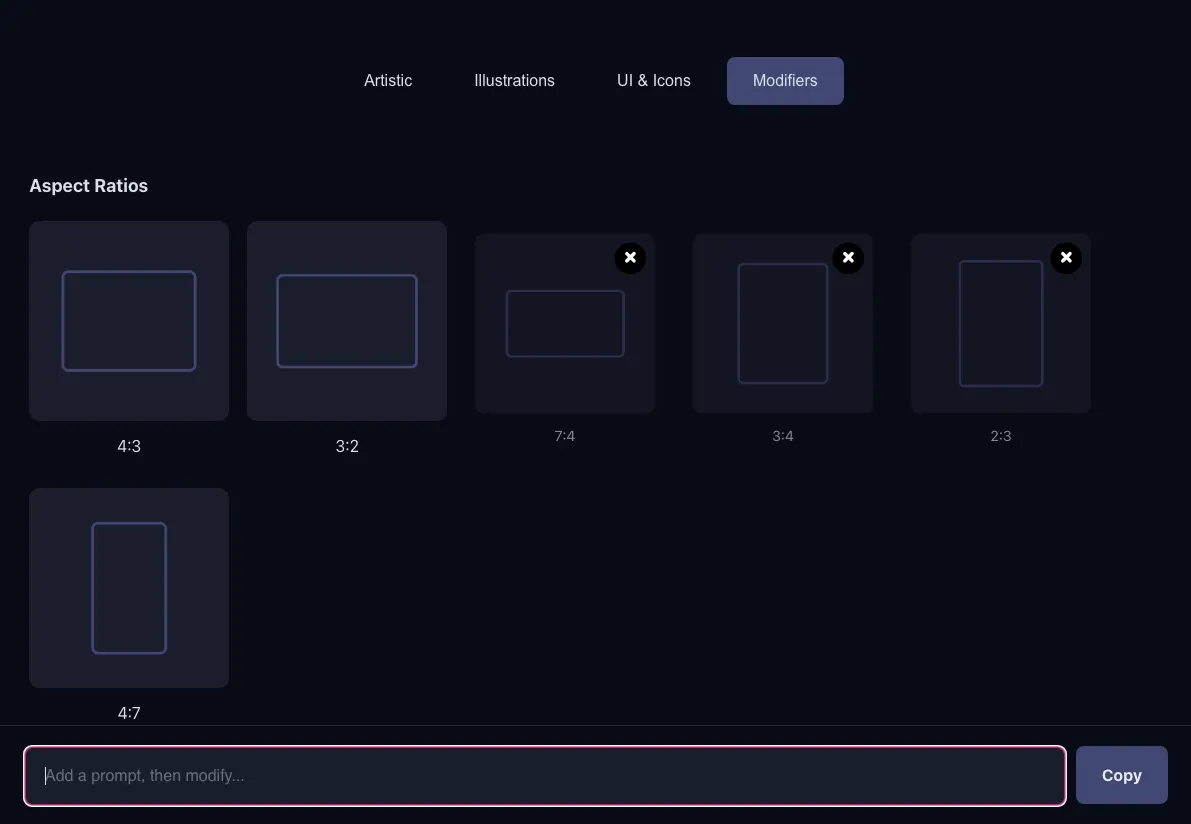Click the 7:4 label text

coord(564,436)
